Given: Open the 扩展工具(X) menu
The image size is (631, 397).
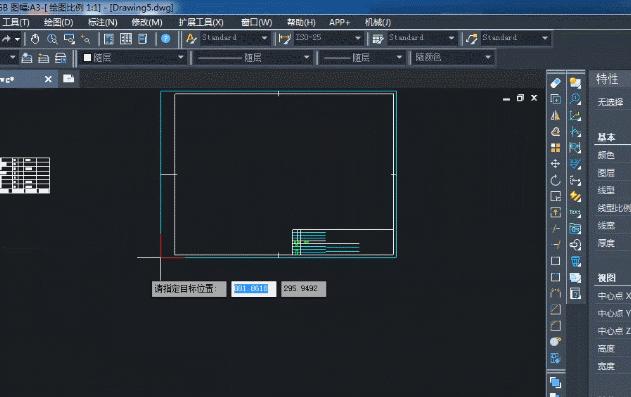Looking at the screenshot, I should tap(201, 22).
